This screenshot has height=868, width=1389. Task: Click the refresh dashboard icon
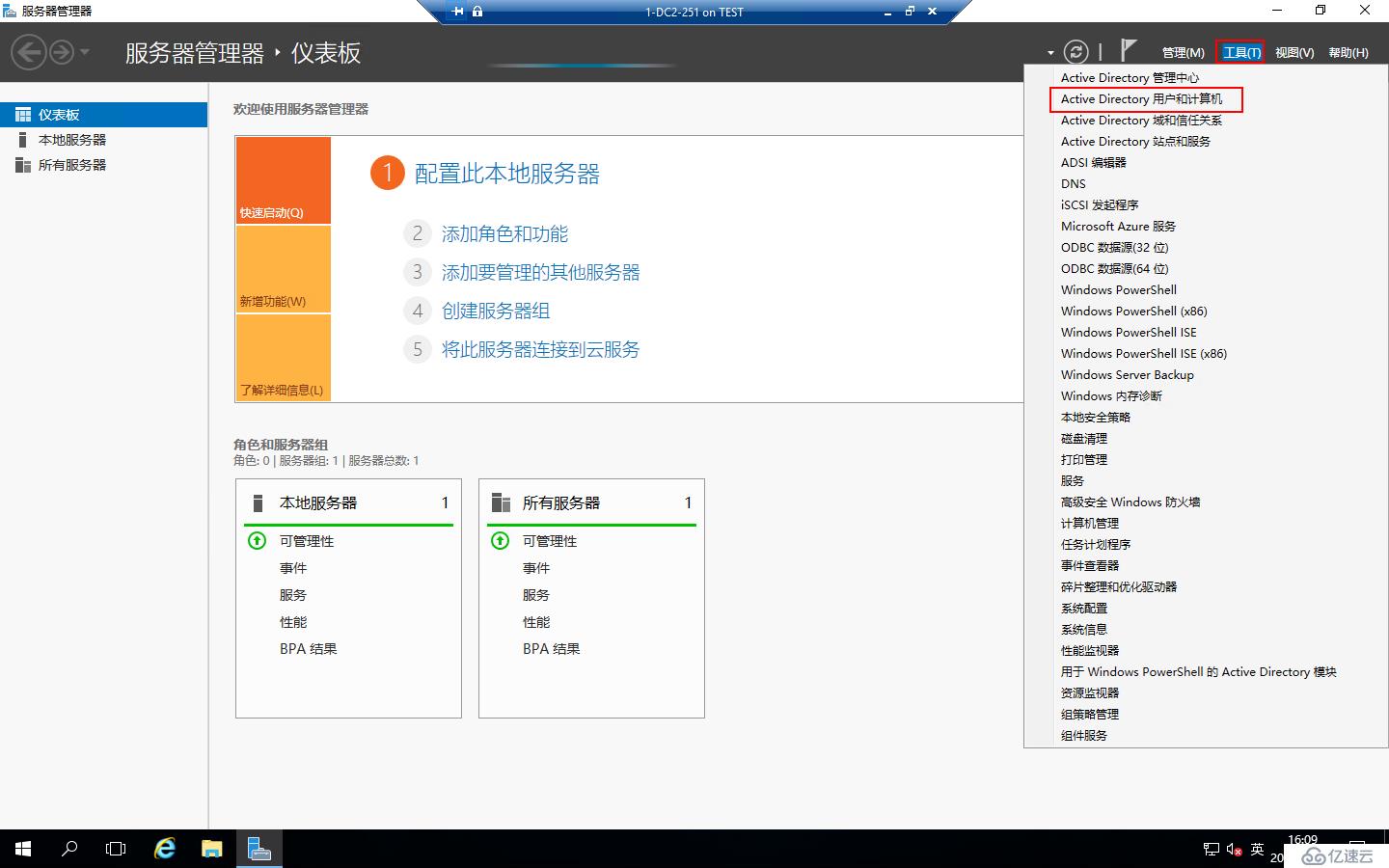pos(1076,52)
